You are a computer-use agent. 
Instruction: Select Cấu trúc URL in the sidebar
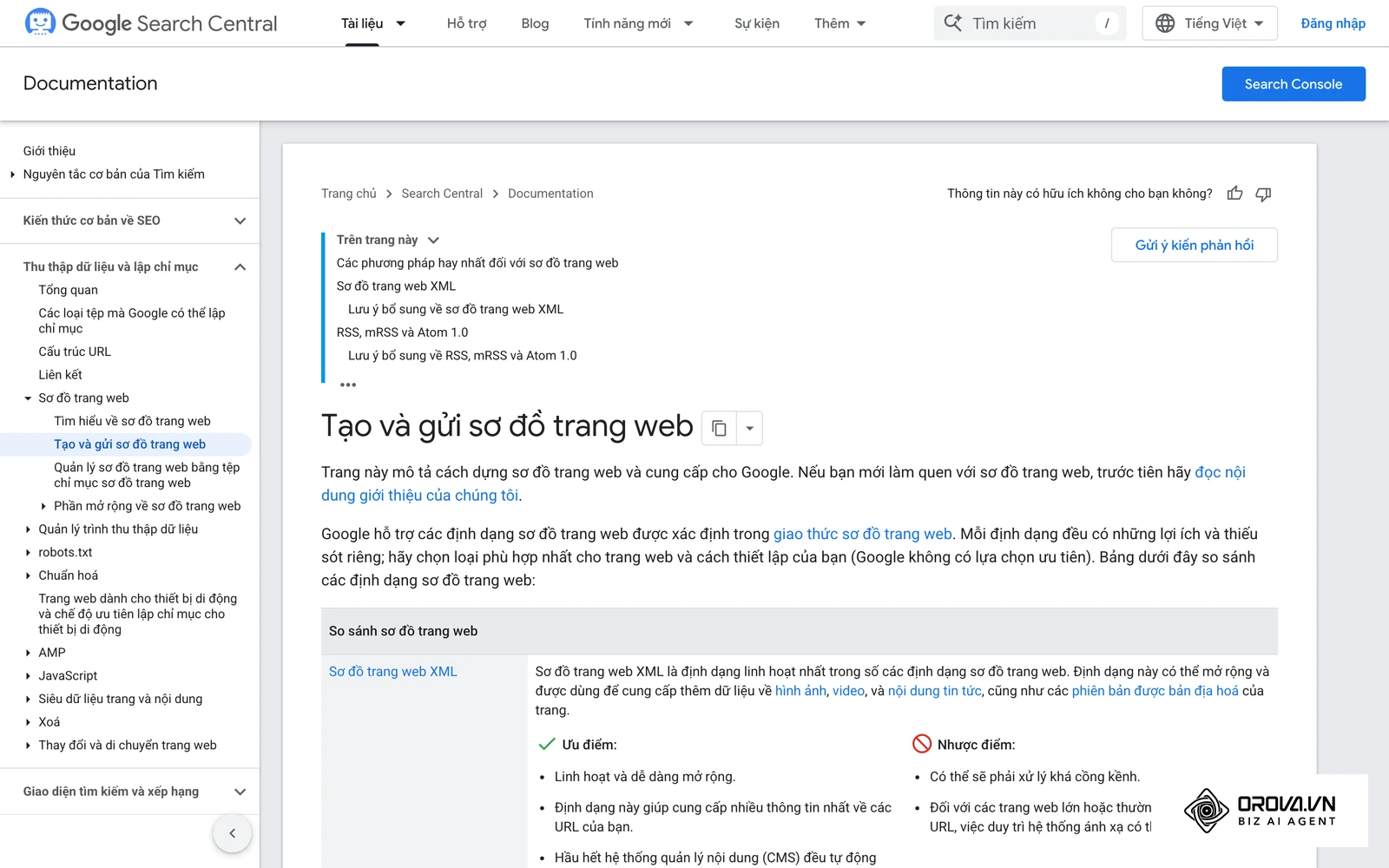75,352
